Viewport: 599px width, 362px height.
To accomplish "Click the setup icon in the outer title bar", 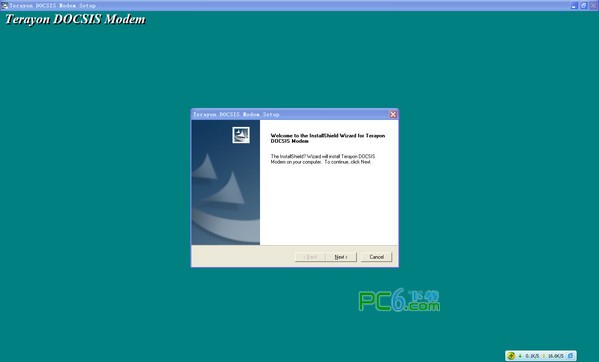I will click(5, 5).
